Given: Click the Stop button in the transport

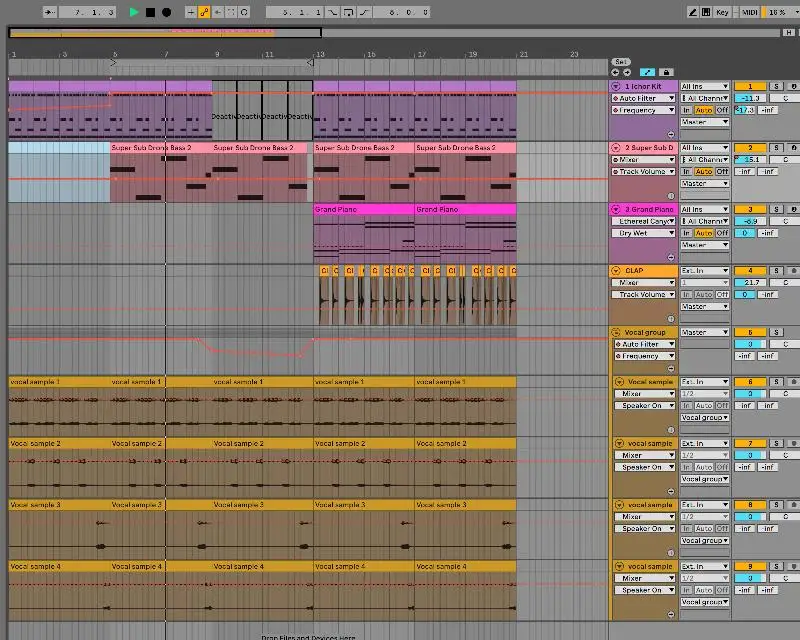Looking at the screenshot, I should click(x=150, y=12).
